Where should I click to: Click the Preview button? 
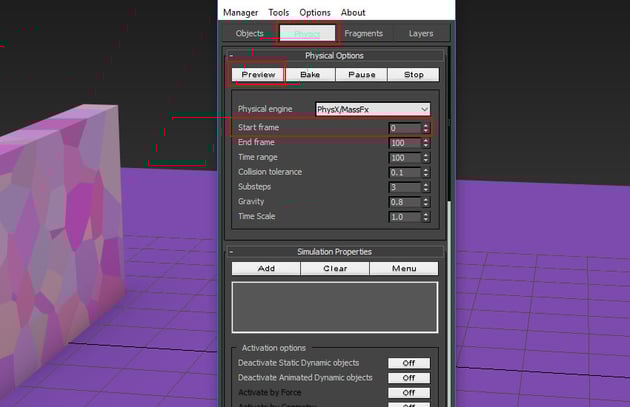click(258, 75)
